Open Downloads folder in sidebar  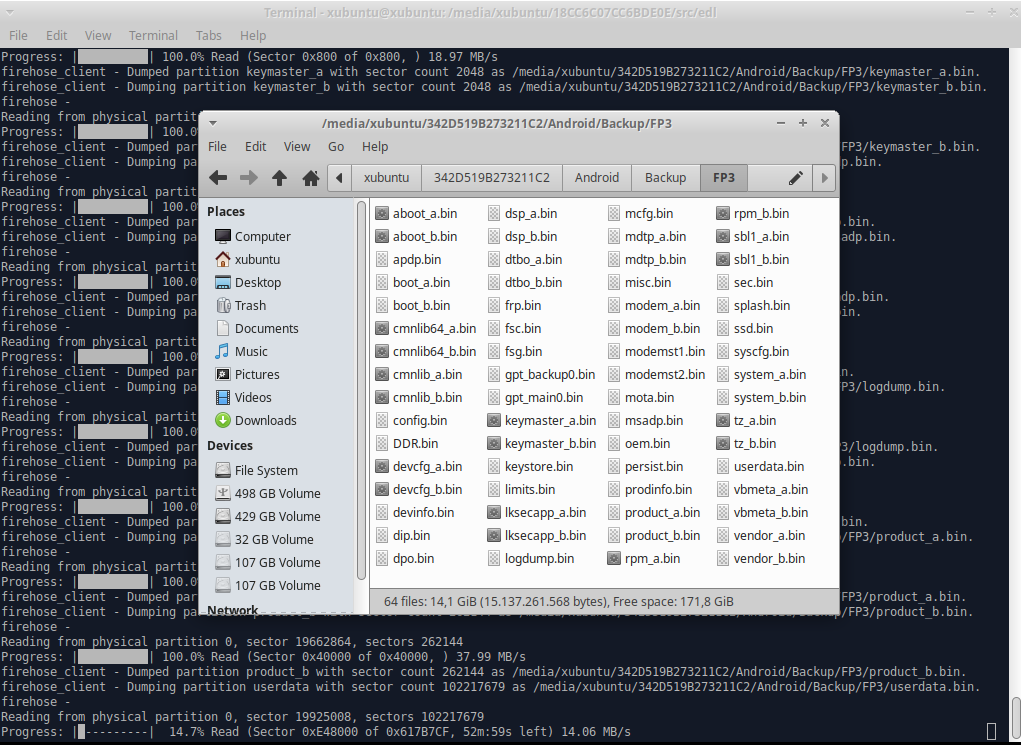(x=265, y=420)
